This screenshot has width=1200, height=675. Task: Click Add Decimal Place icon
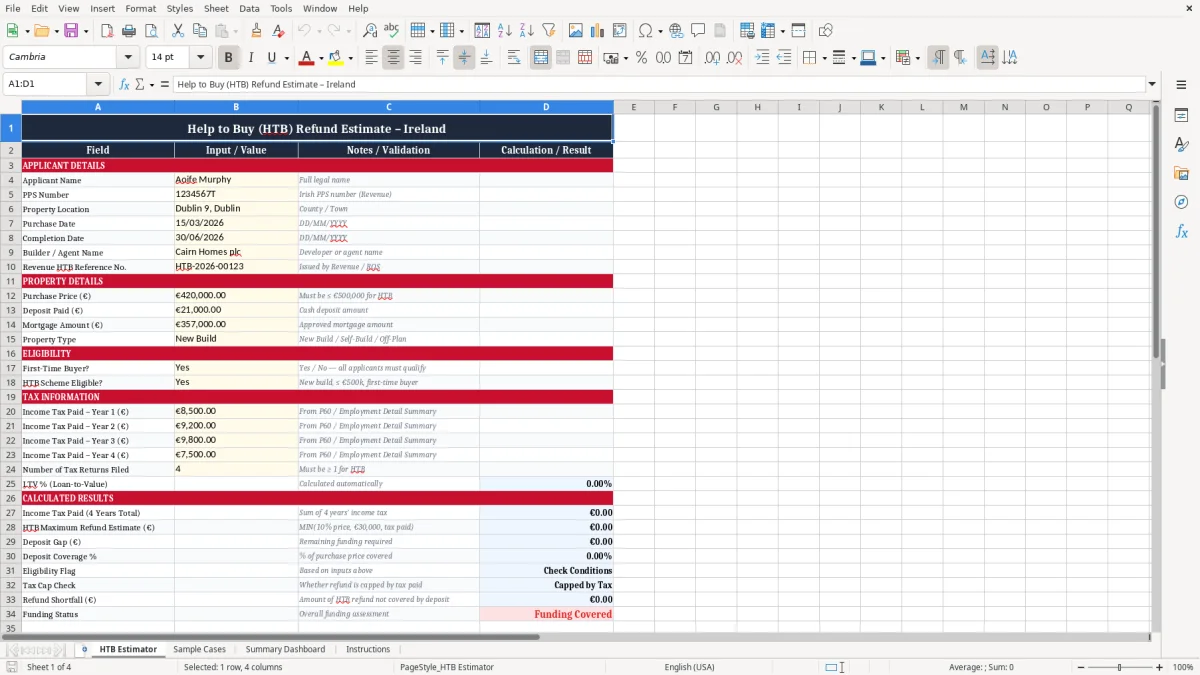[713, 58]
